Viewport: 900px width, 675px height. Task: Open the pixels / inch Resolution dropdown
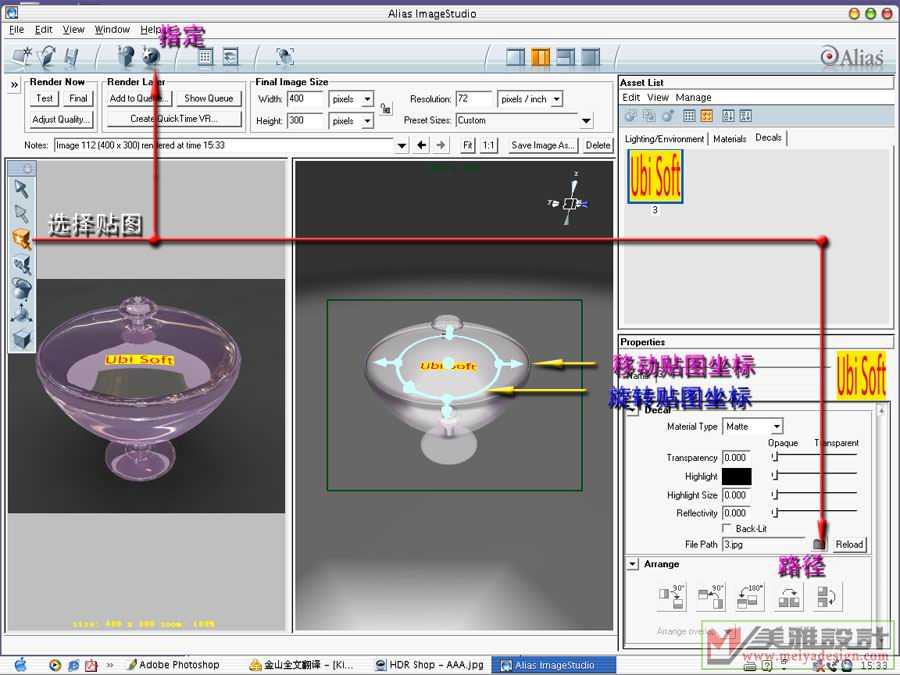tap(556, 99)
